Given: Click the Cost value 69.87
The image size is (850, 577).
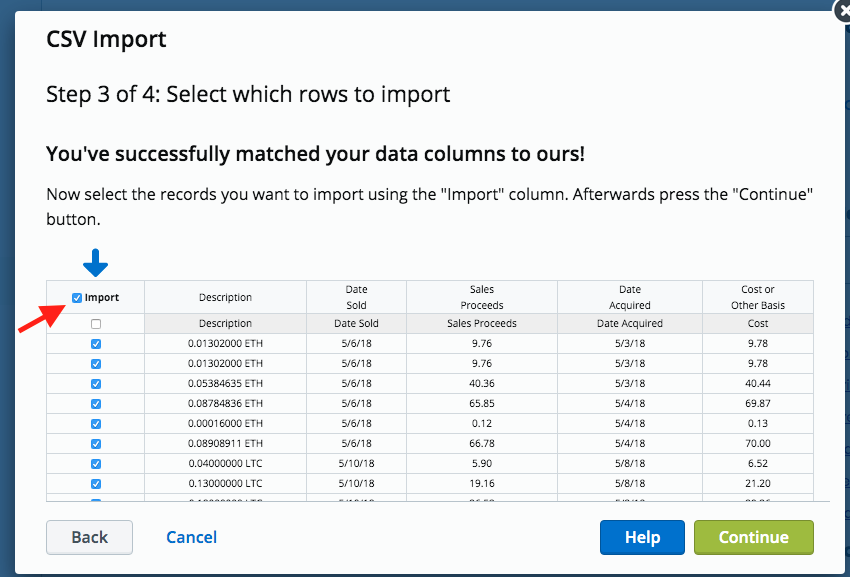Looking at the screenshot, I should 758,403.
